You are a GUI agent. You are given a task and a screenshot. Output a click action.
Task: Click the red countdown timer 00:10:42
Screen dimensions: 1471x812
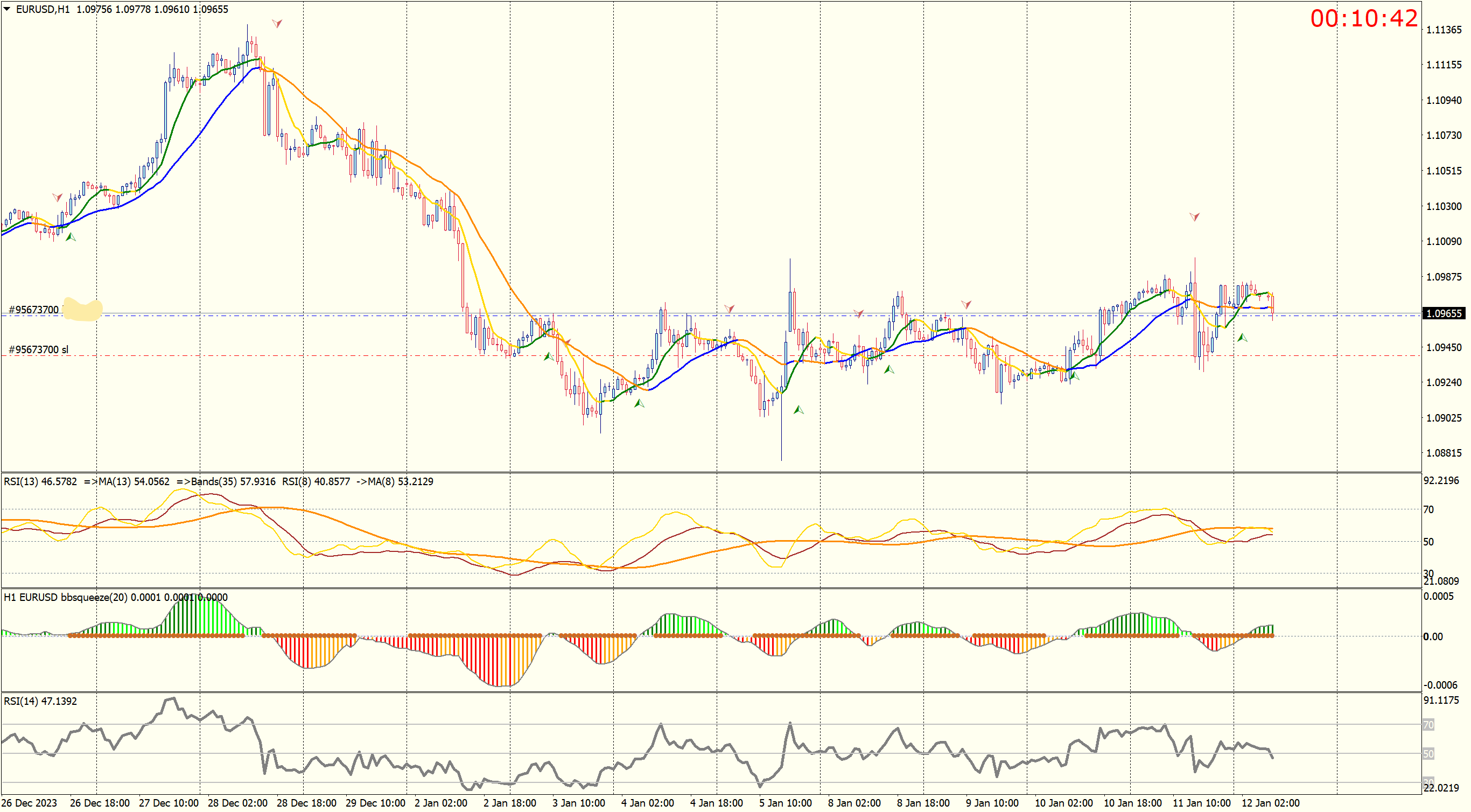tap(1363, 18)
